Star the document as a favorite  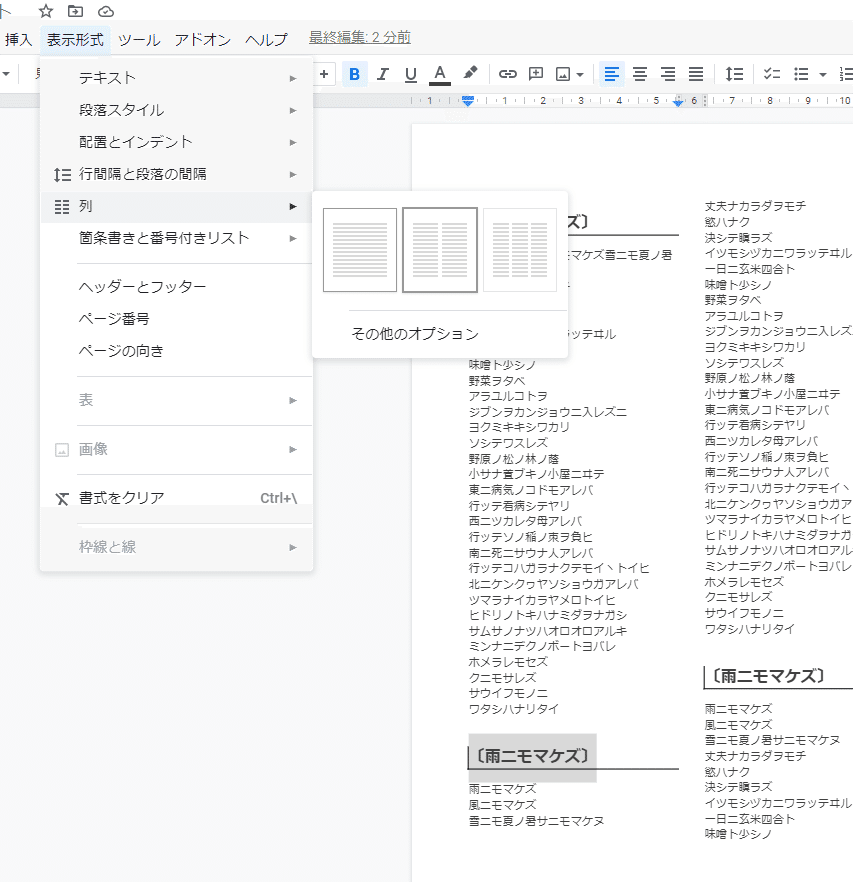click(44, 11)
